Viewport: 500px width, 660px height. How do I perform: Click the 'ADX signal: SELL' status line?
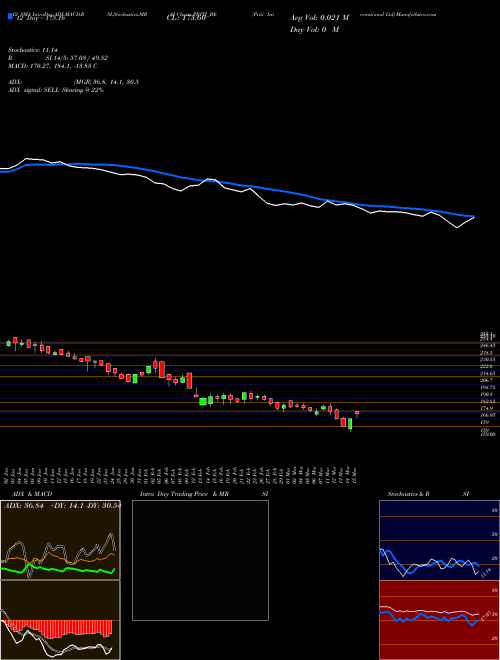pos(56,90)
